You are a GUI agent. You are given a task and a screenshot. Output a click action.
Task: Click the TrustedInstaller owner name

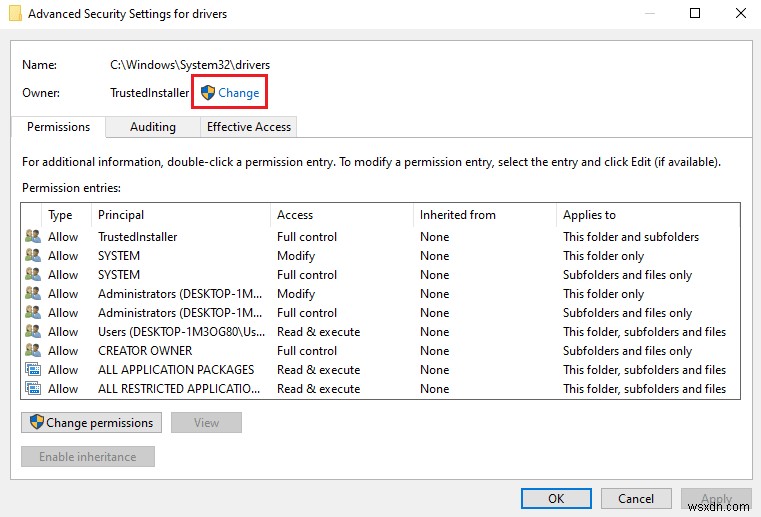149,92
